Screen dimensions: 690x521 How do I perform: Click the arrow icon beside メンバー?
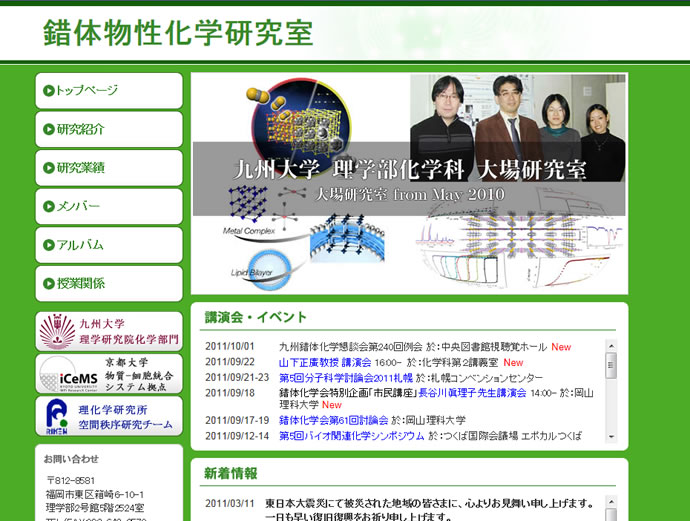[x=48, y=206]
